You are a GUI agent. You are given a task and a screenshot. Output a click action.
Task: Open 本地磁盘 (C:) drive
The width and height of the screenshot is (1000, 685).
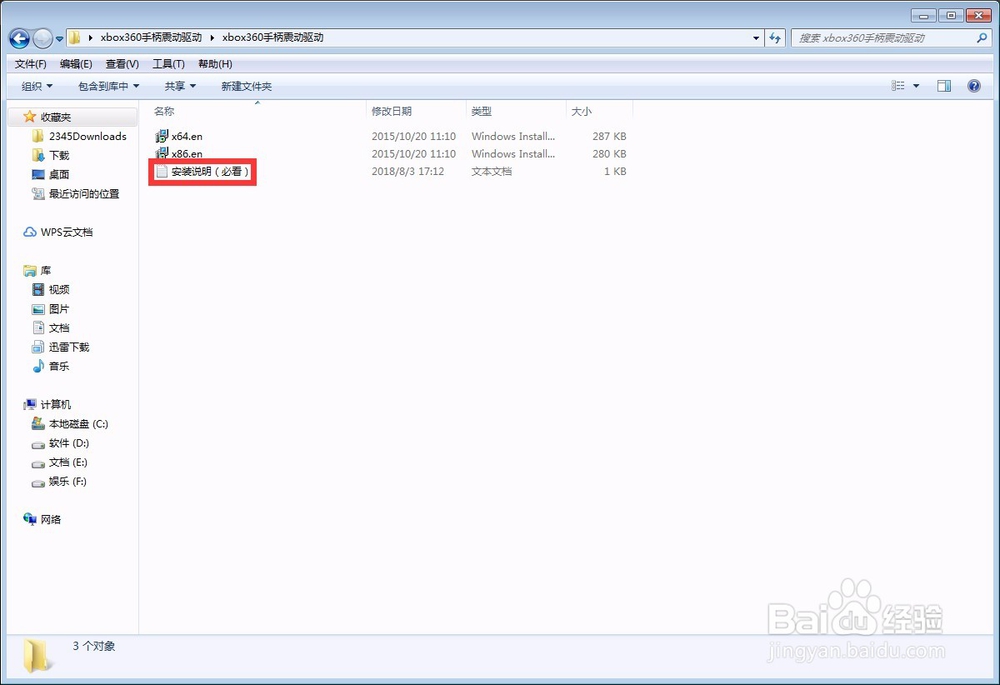coord(70,424)
